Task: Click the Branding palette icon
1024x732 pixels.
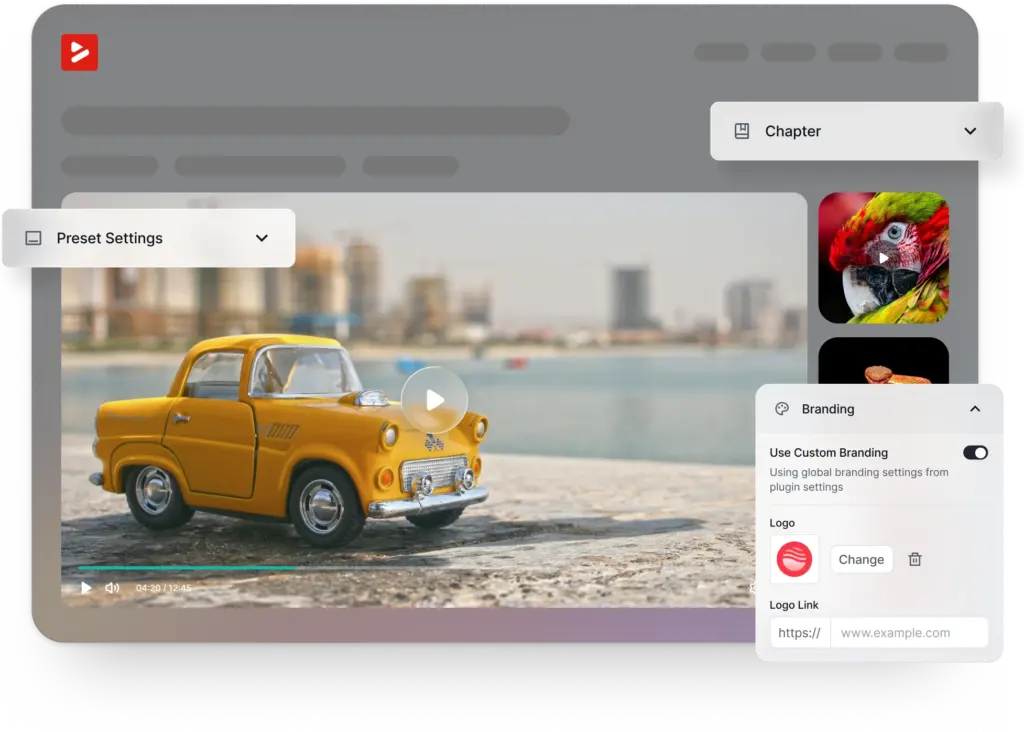Action: [x=782, y=409]
